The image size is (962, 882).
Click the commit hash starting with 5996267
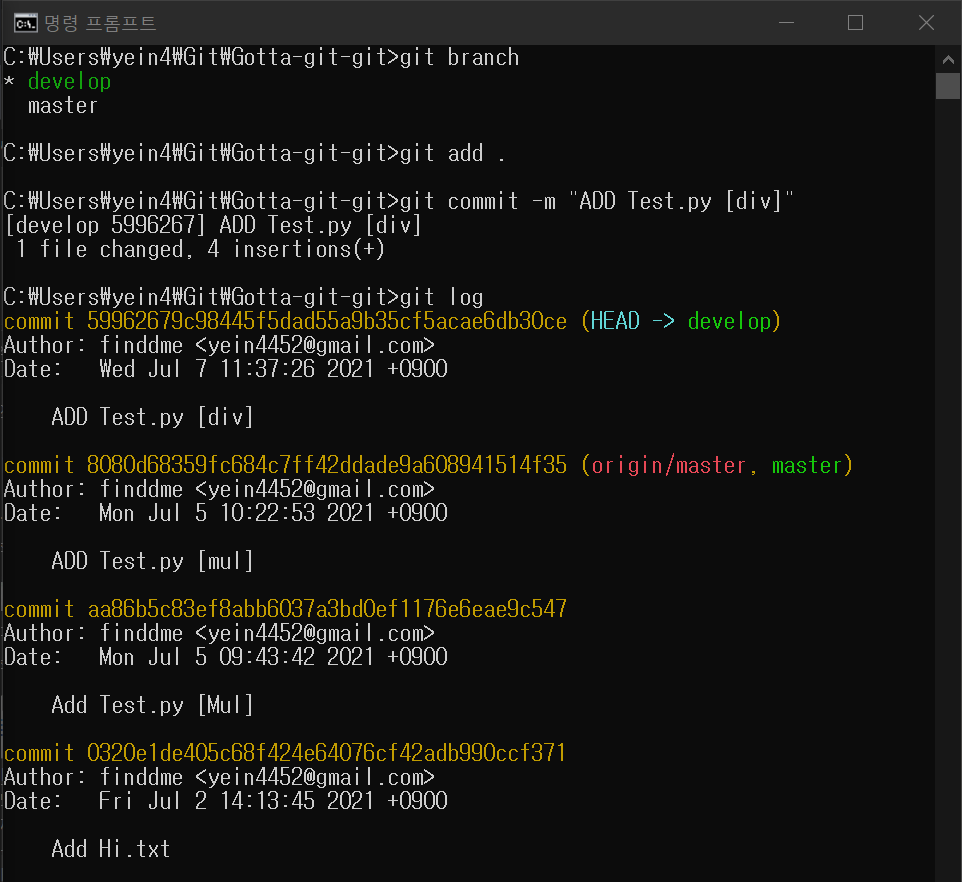point(326,321)
